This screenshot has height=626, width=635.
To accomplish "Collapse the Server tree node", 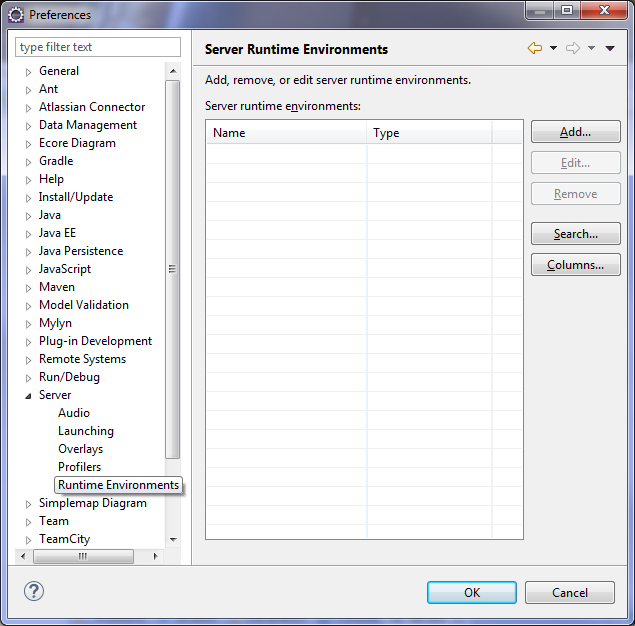I will tap(28, 395).
